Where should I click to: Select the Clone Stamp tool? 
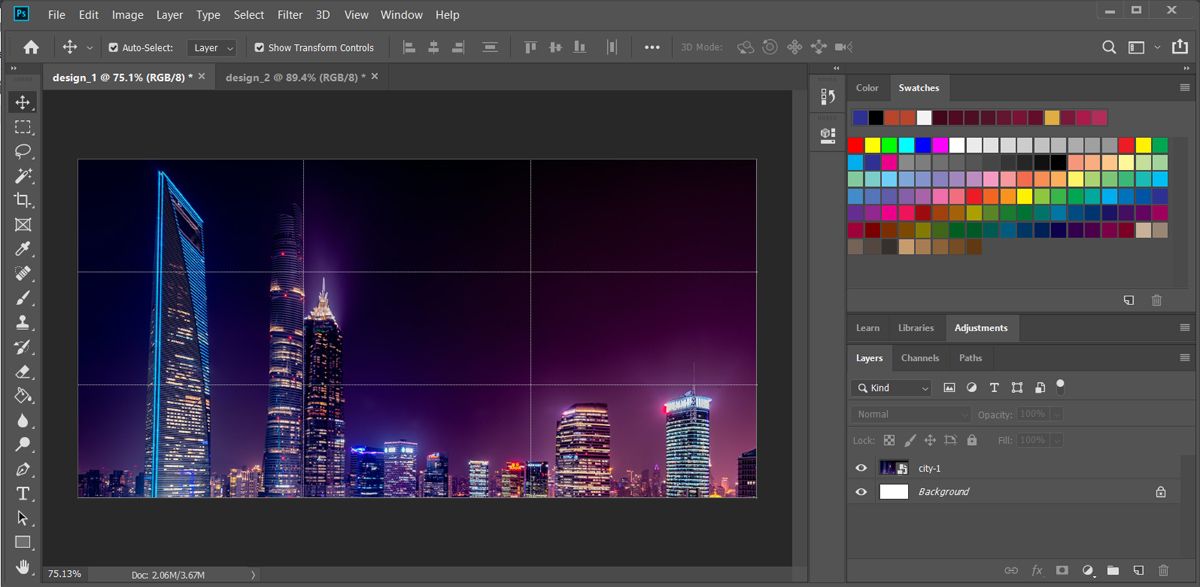point(24,322)
